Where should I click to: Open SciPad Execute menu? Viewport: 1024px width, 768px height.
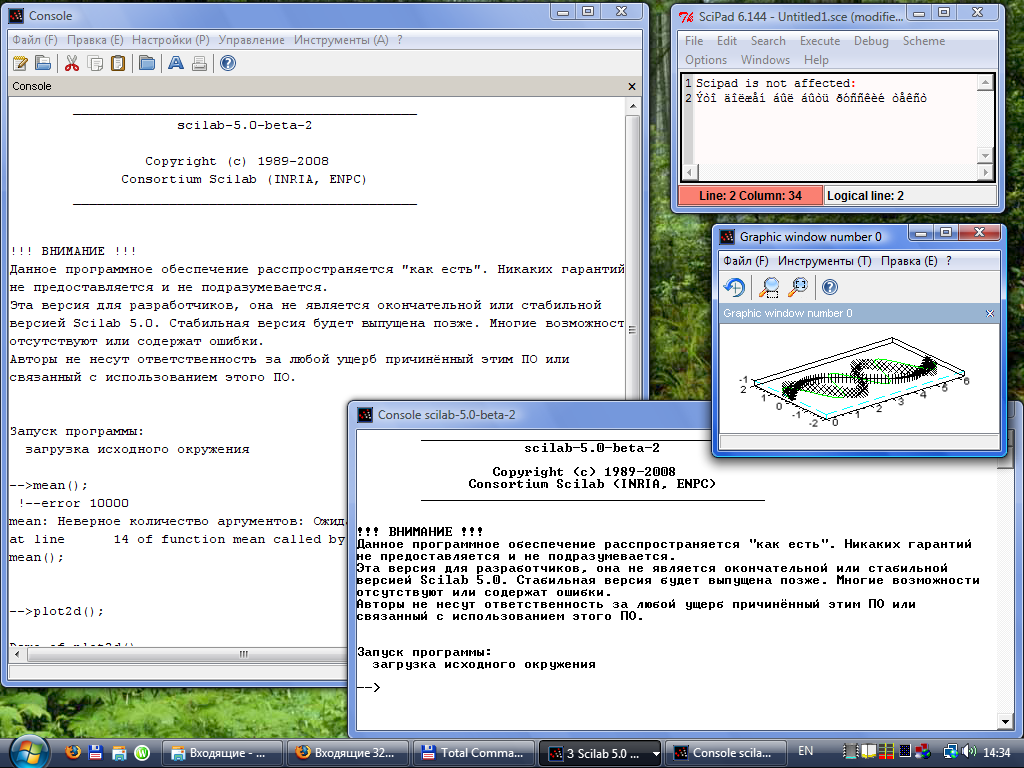(x=820, y=40)
